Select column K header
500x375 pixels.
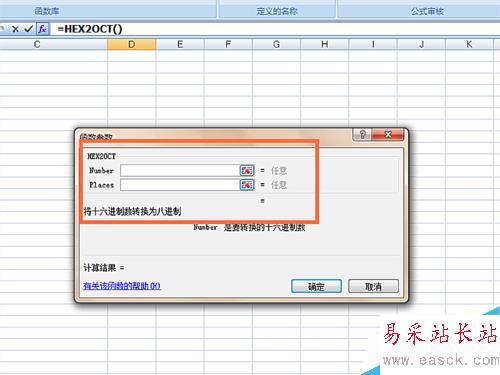coord(469,44)
